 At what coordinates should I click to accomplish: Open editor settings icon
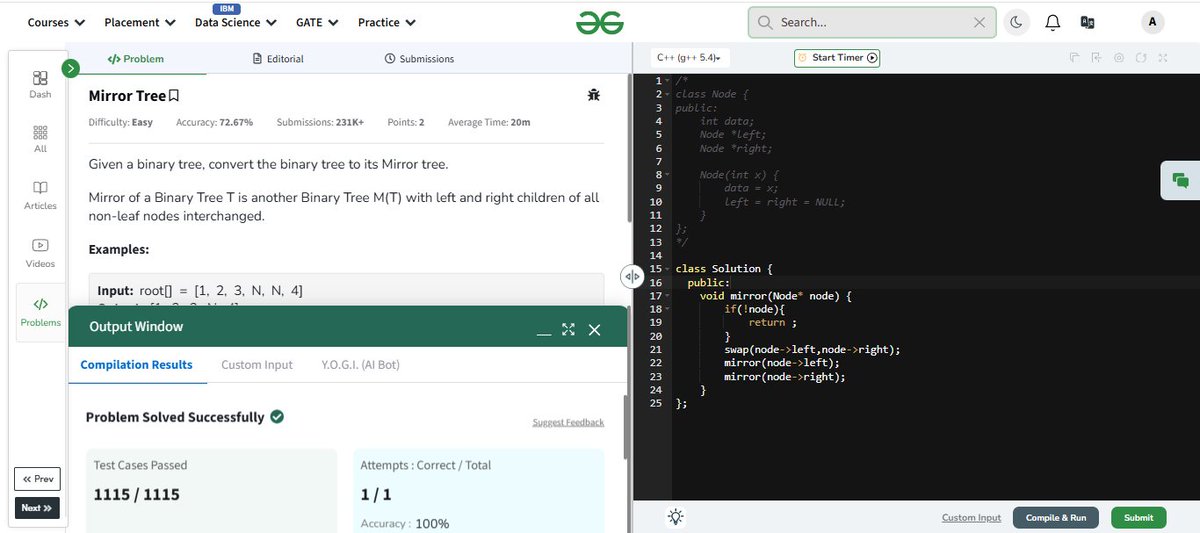pyautogui.click(x=1119, y=58)
